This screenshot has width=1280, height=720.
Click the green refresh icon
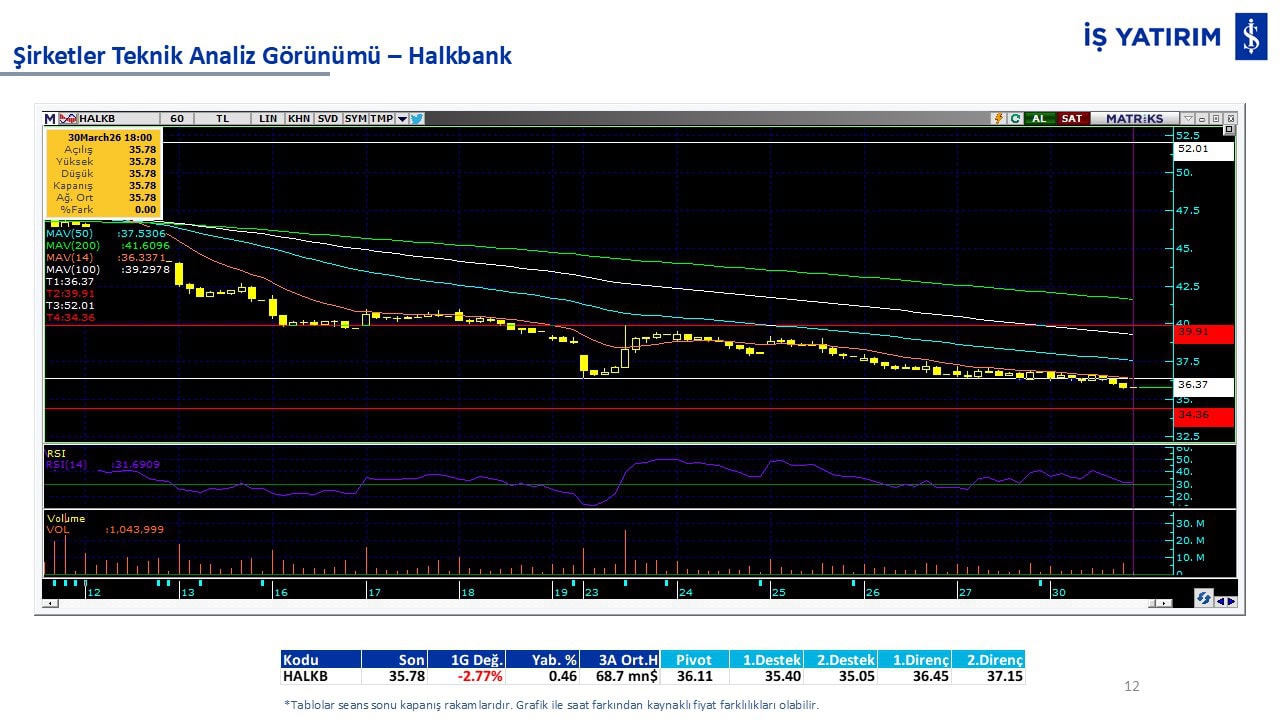pyautogui.click(x=1015, y=118)
